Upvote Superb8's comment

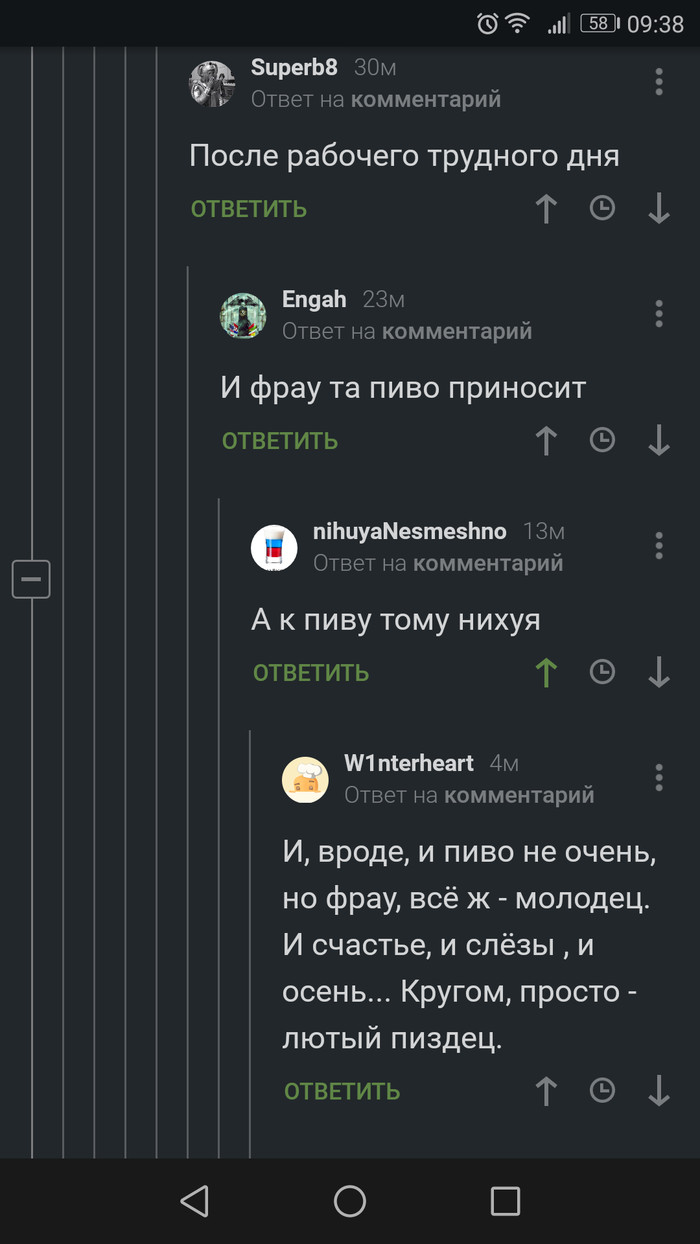click(x=546, y=209)
